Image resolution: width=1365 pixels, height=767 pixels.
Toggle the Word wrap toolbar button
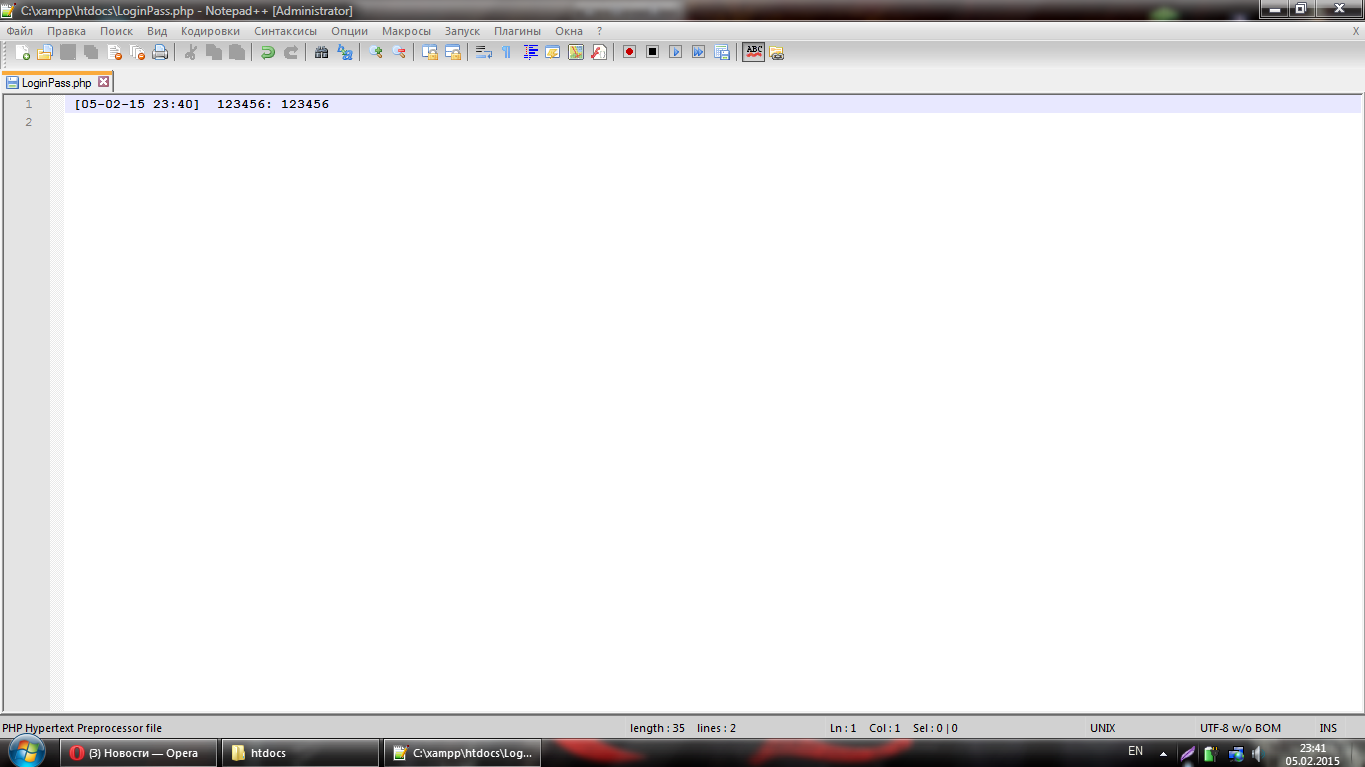click(x=483, y=52)
